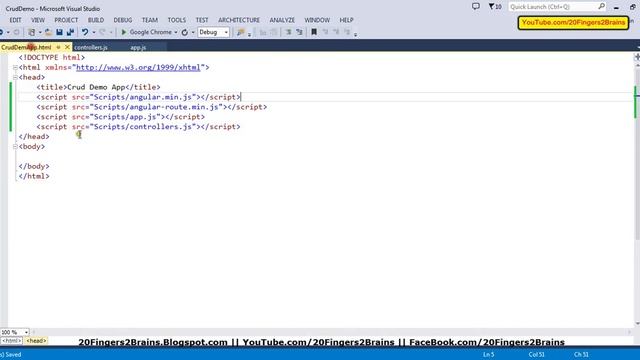Viewport: 640px width, 360px height.
Task: Click the Scripts/controllers.js script line
Action: pyautogui.click(x=138, y=127)
